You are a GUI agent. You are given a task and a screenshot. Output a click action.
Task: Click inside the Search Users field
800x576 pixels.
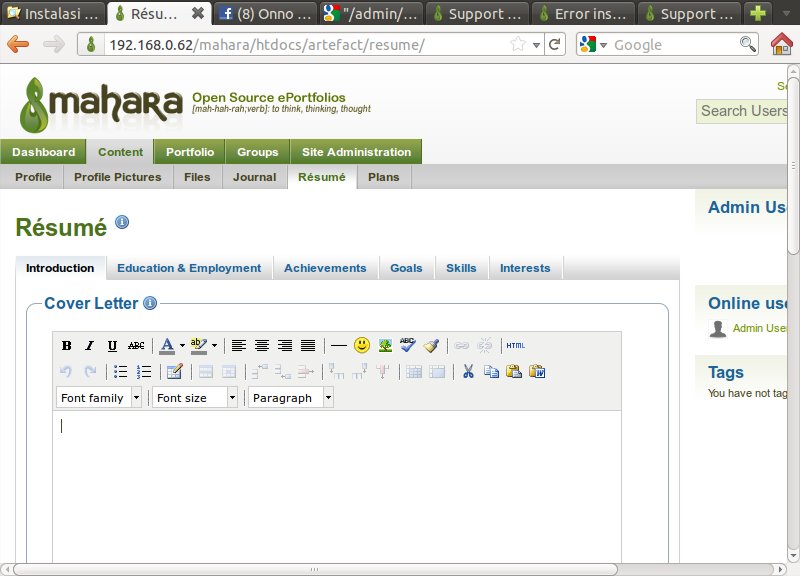(x=745, y=111)
